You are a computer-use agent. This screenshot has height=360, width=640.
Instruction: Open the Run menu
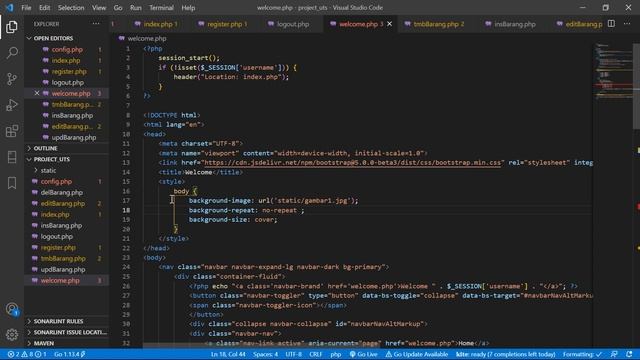[x=136, y=8]
